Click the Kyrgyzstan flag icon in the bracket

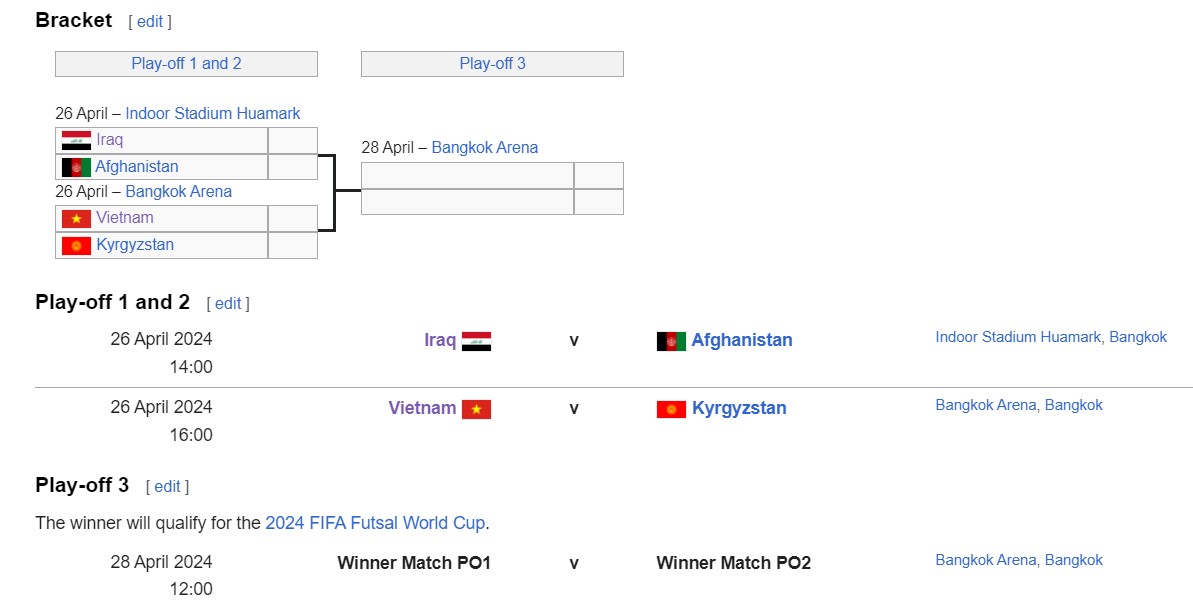[x=76, y=246]
